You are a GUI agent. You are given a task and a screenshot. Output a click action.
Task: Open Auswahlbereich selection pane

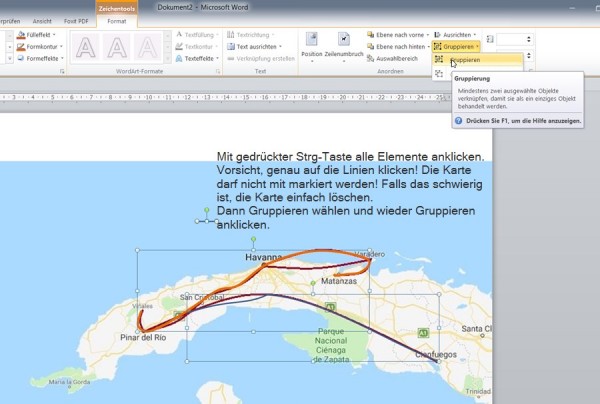point(392,59)
